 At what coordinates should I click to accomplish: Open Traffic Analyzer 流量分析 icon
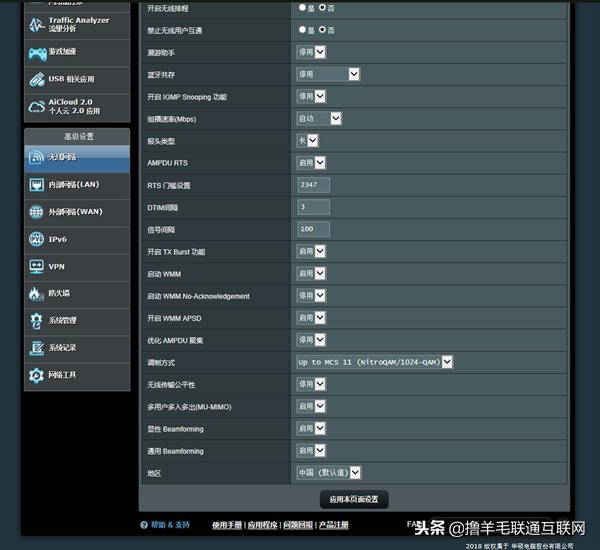tap(37, 25)
